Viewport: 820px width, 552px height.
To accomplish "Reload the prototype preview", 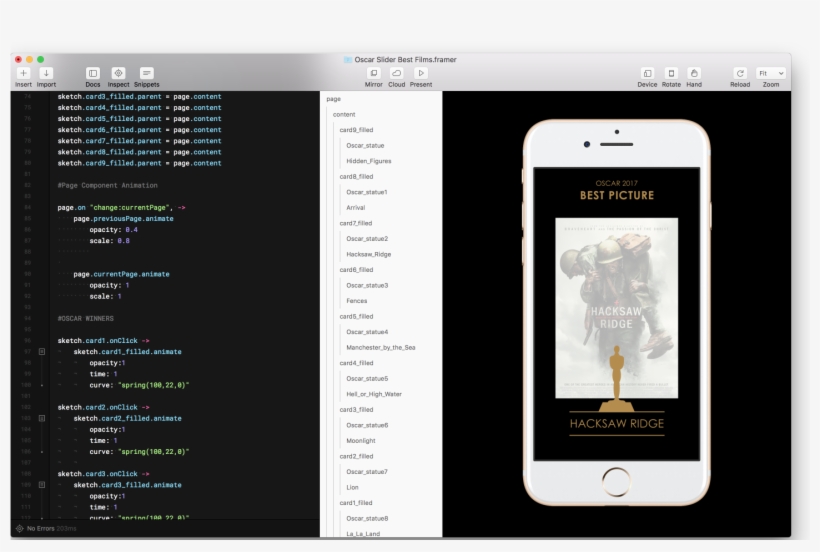I will (740, 74).
